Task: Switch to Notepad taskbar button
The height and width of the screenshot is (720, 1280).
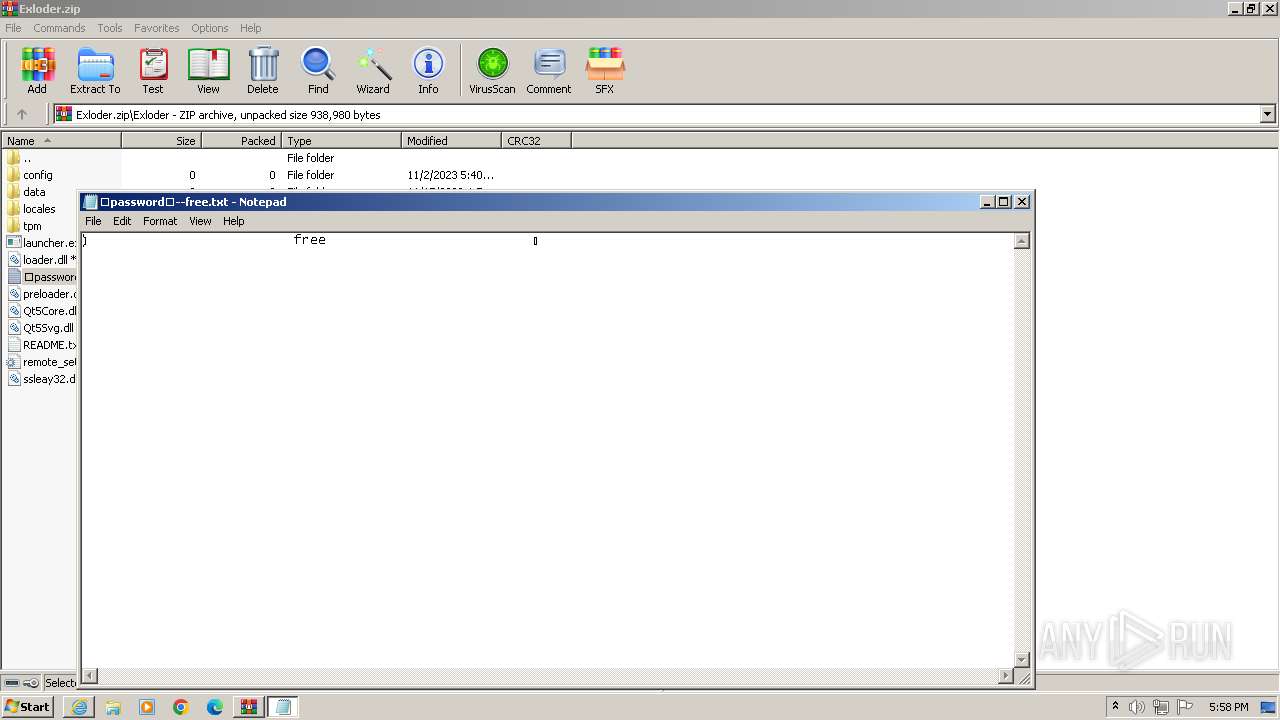Action: [283, 707]
